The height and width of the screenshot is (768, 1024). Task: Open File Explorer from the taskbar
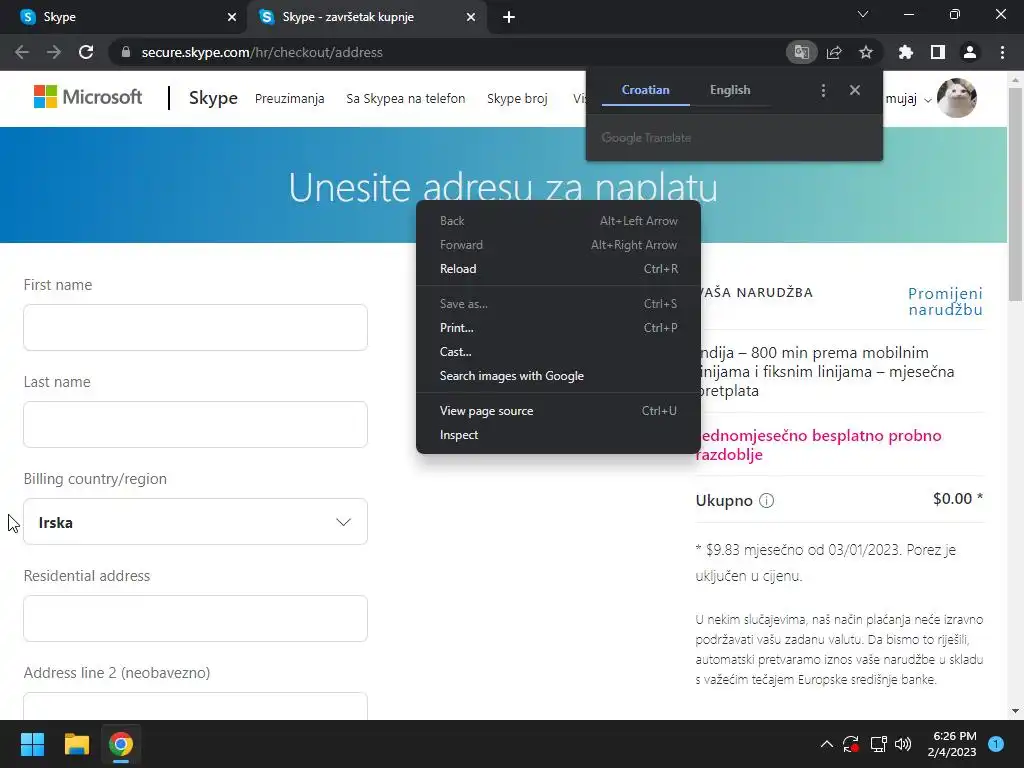[x=76, y=744]
